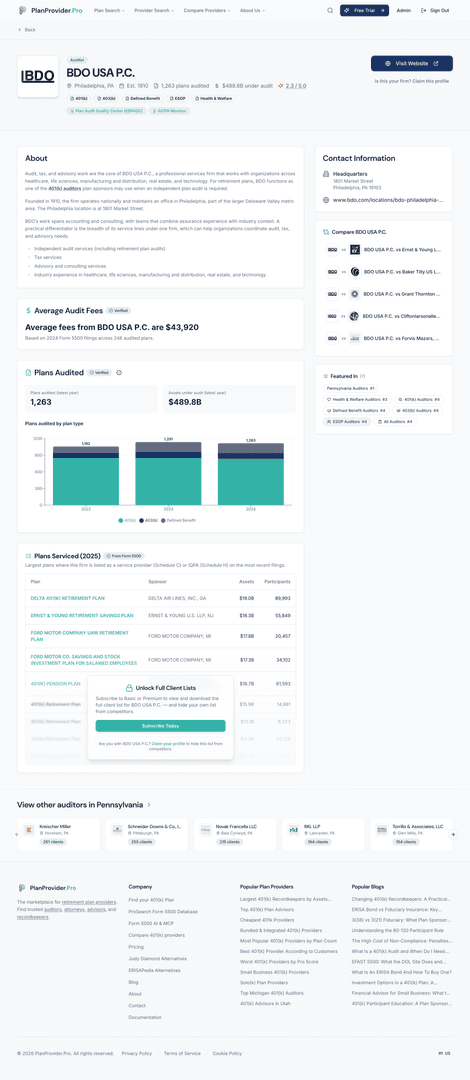Expand the Provider Search dropdown menu
This screenshot has height=1080, width=470.
click(x=154, y=10)
